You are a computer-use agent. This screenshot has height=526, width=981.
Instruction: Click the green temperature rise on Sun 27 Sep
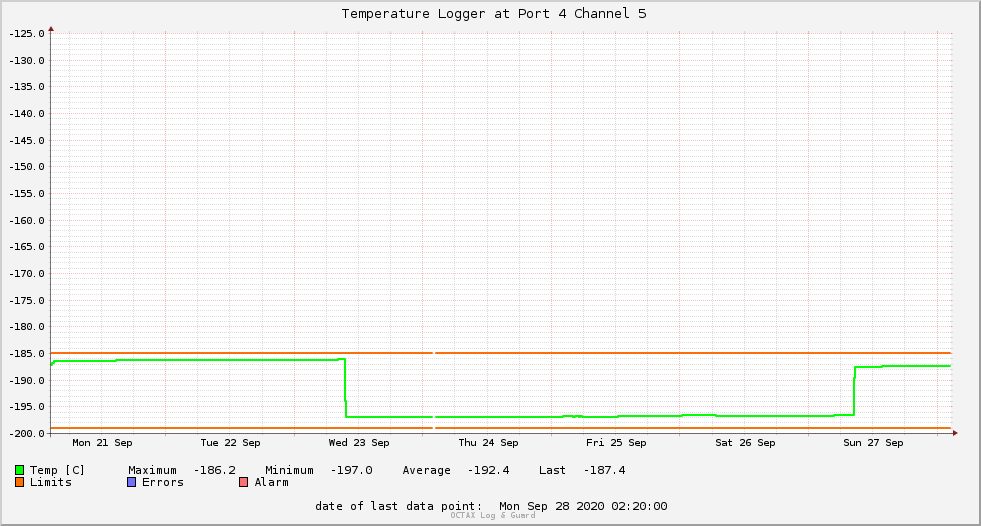(x=855, y=391)
